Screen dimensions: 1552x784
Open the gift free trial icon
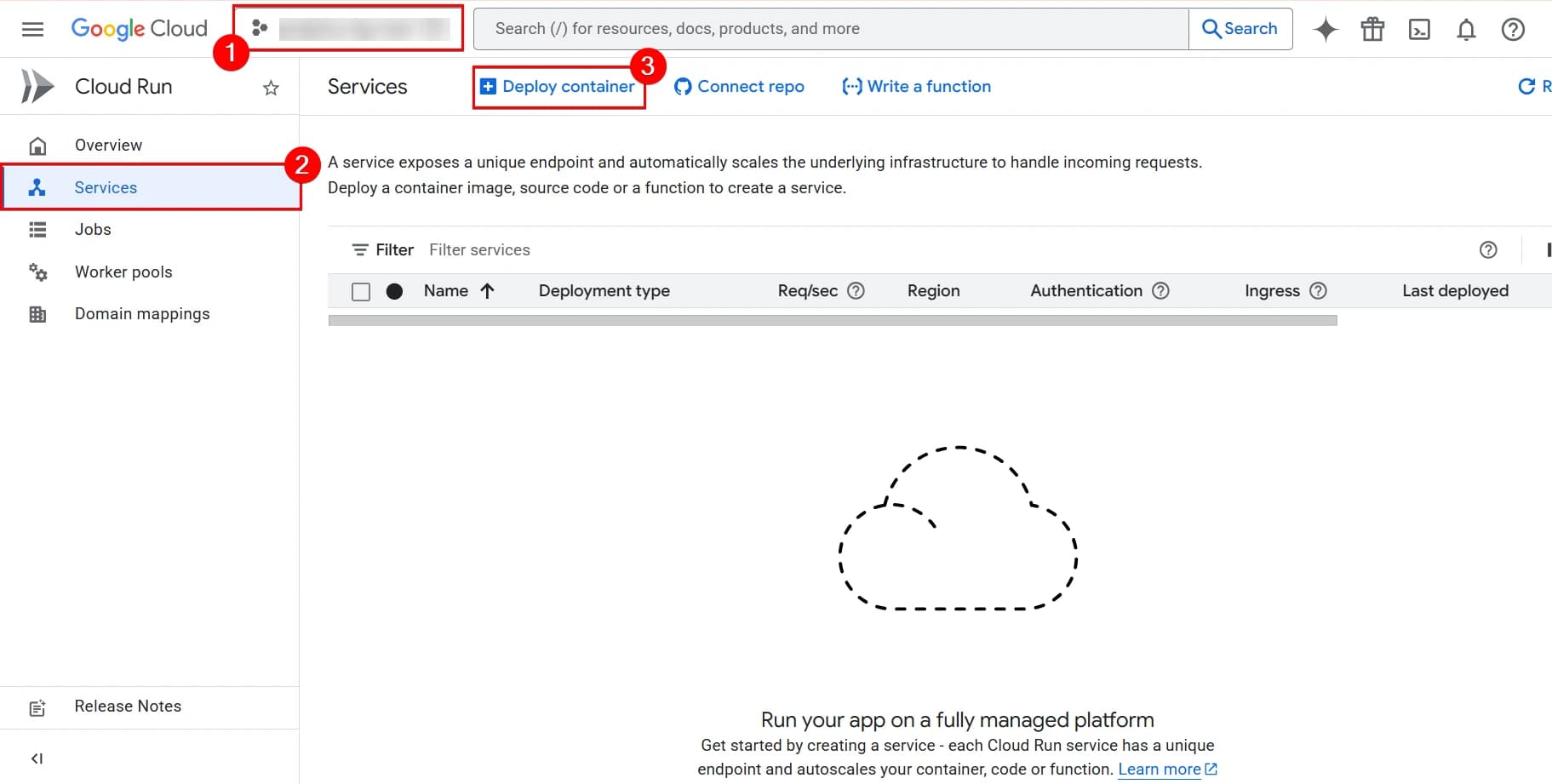[x=1372, y=30]
